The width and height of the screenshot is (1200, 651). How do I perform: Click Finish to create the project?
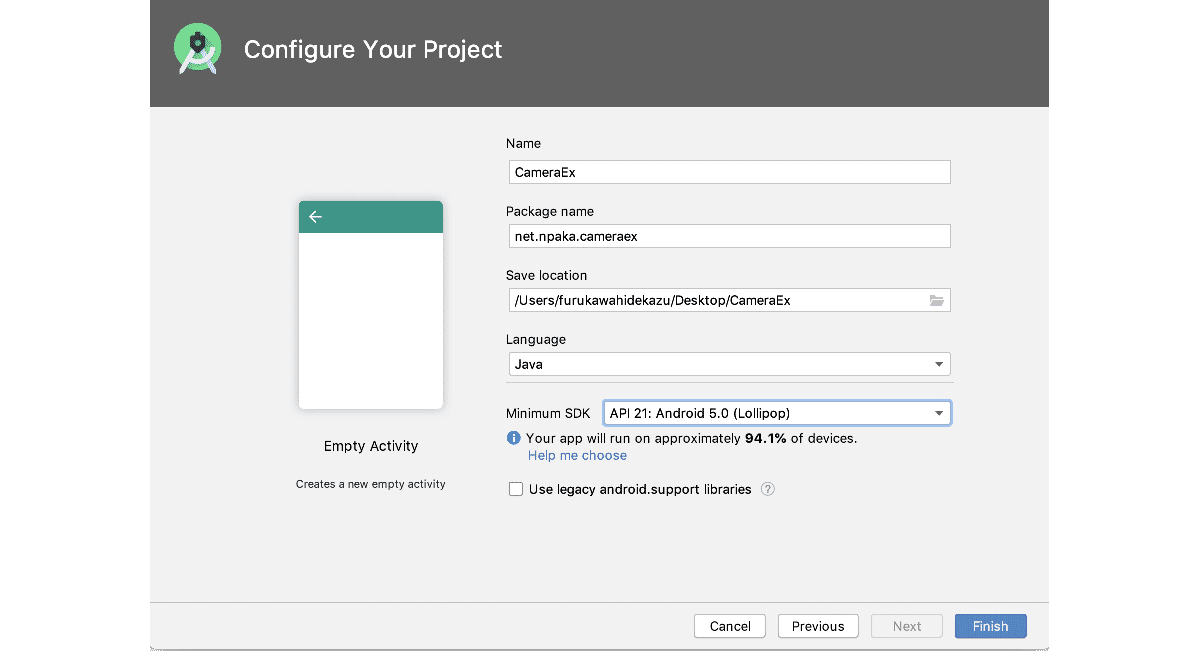click(990, 626)
